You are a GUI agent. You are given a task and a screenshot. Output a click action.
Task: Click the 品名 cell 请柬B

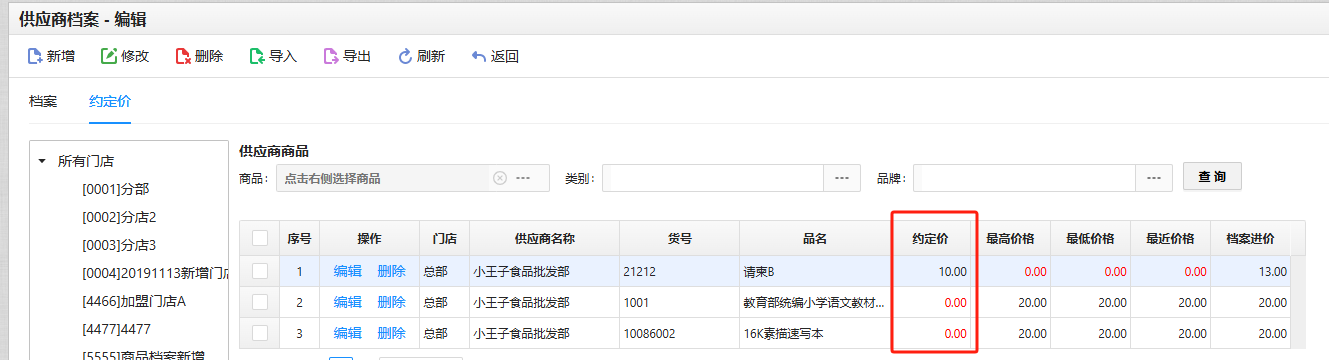[815, 271]
